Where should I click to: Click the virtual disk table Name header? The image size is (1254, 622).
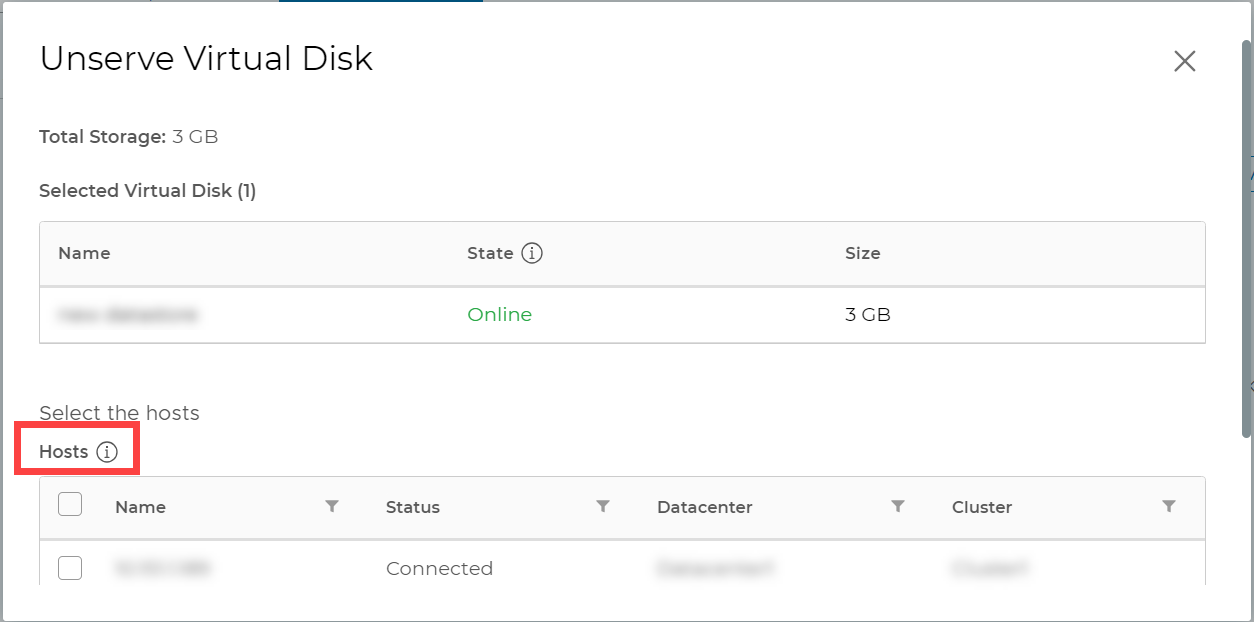[x=84, y=253]
